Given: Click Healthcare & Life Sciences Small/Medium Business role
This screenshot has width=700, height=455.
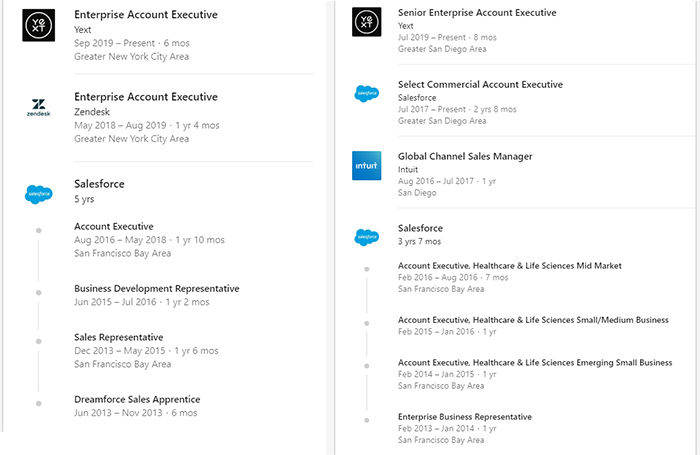Looking at the screenshot, I should tap(532, 319).
